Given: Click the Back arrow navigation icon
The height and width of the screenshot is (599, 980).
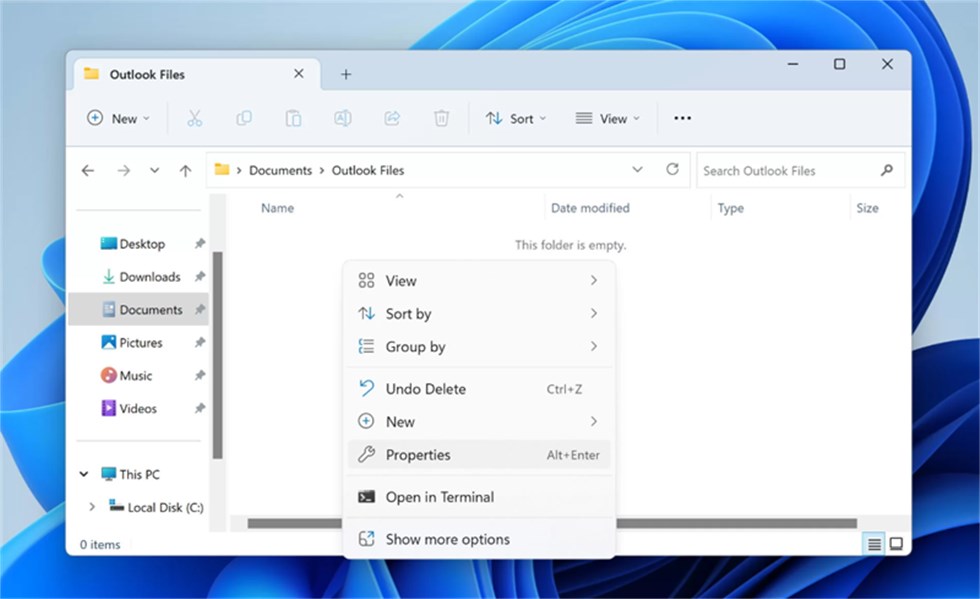Looking at the screenshot, I should click(x=88, y=171).
